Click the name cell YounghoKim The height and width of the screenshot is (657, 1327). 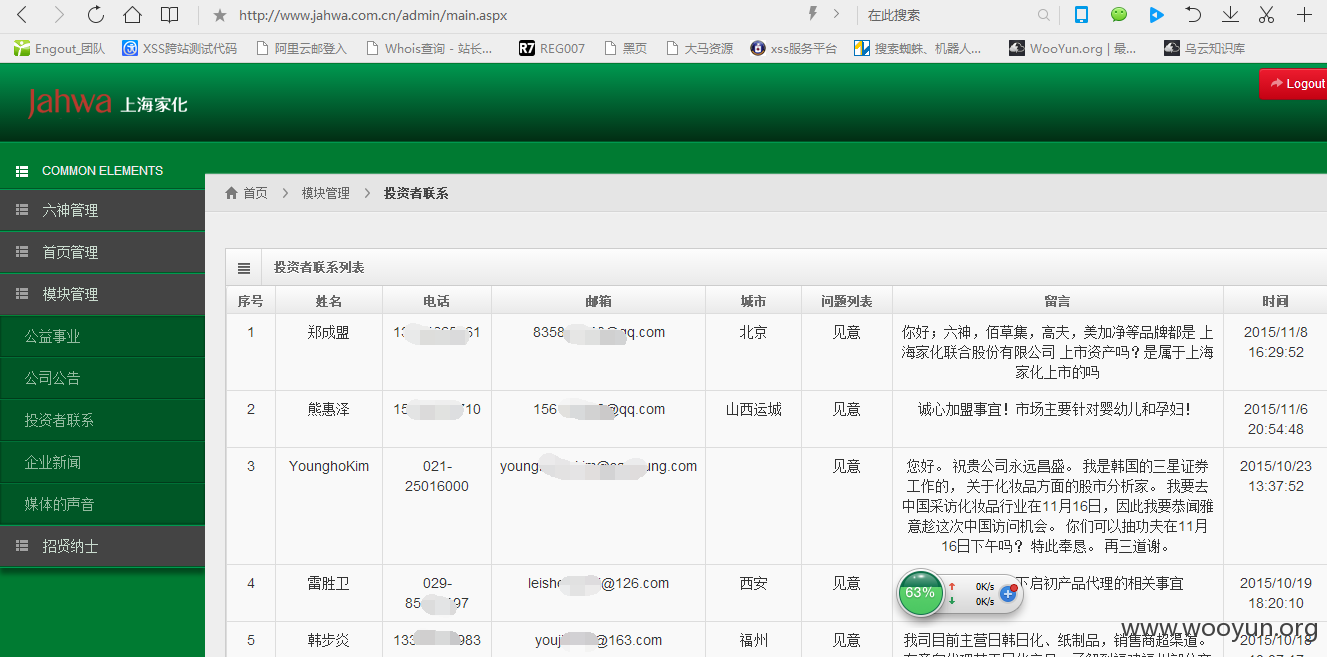[329, 466]
